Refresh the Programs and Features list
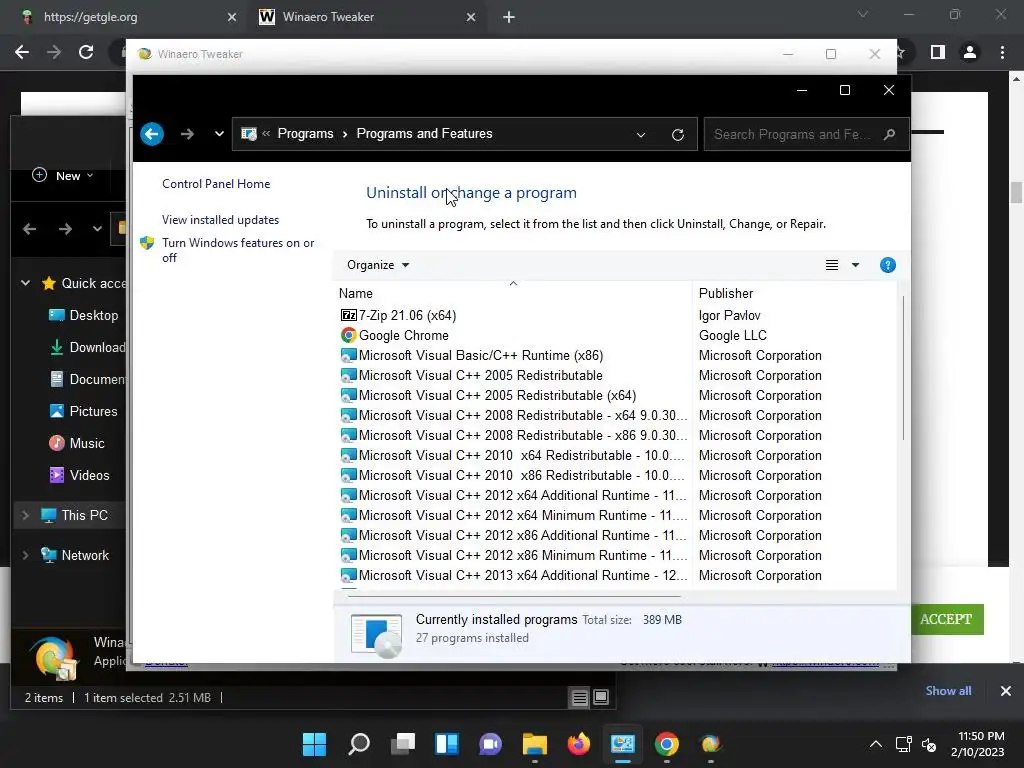 click(x=678, y=135)
